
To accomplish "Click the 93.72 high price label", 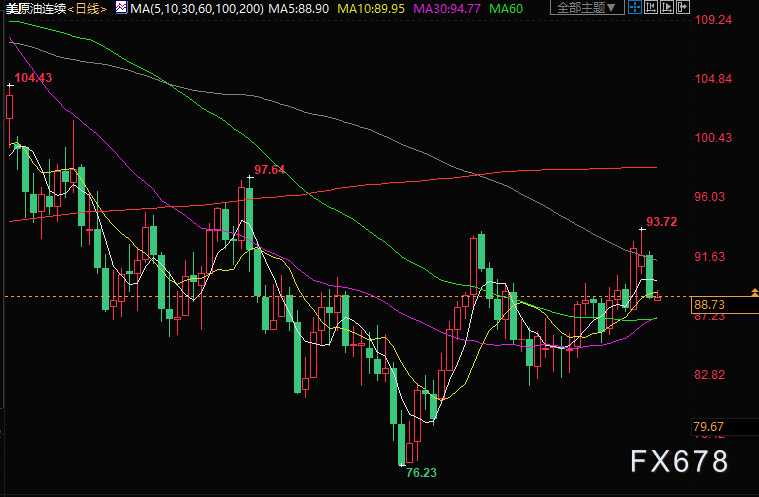I will pos(661,221).
